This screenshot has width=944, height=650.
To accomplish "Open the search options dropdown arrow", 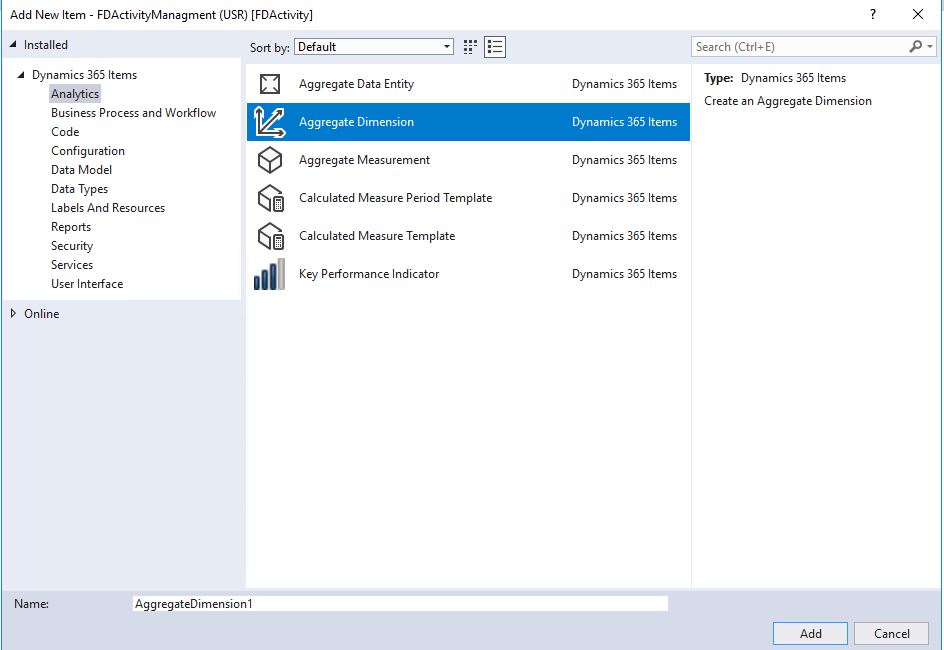I will coord(930,46).
